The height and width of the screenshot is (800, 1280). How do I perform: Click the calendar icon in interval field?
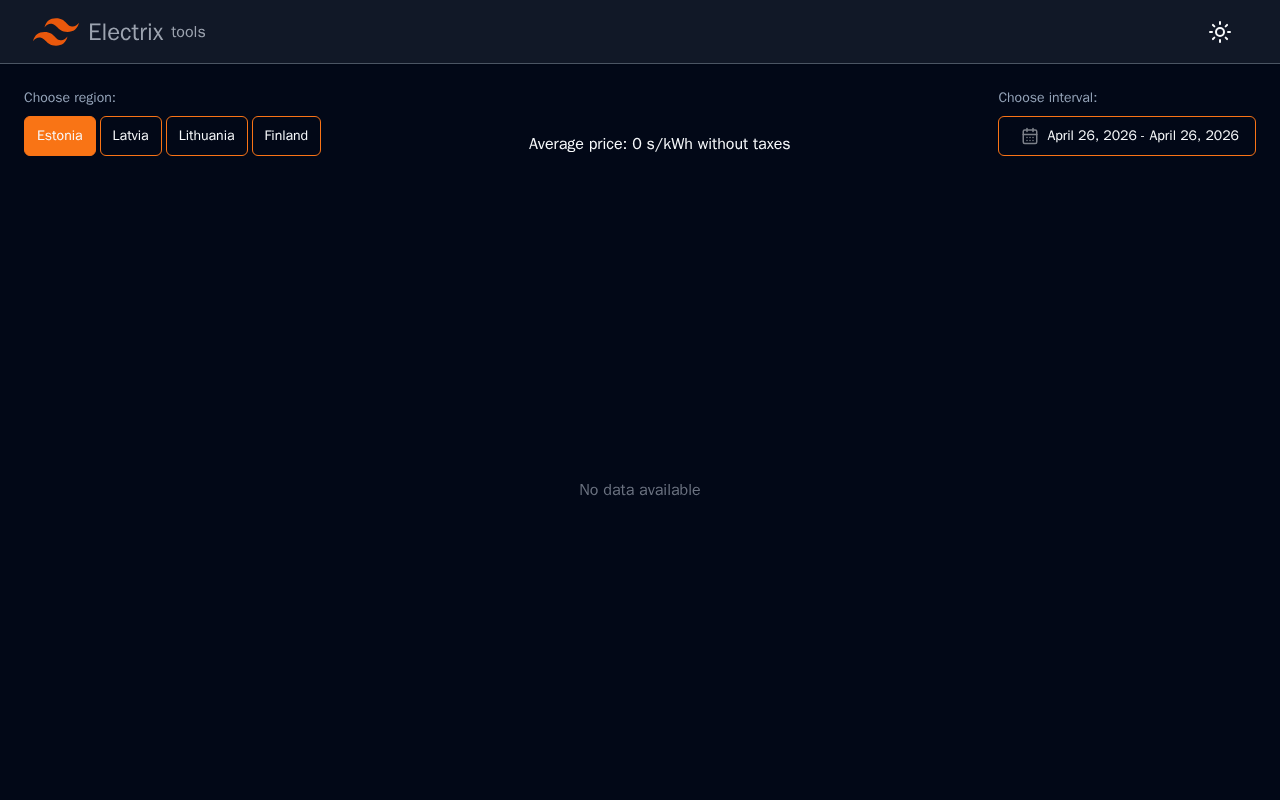point(1030,136)
